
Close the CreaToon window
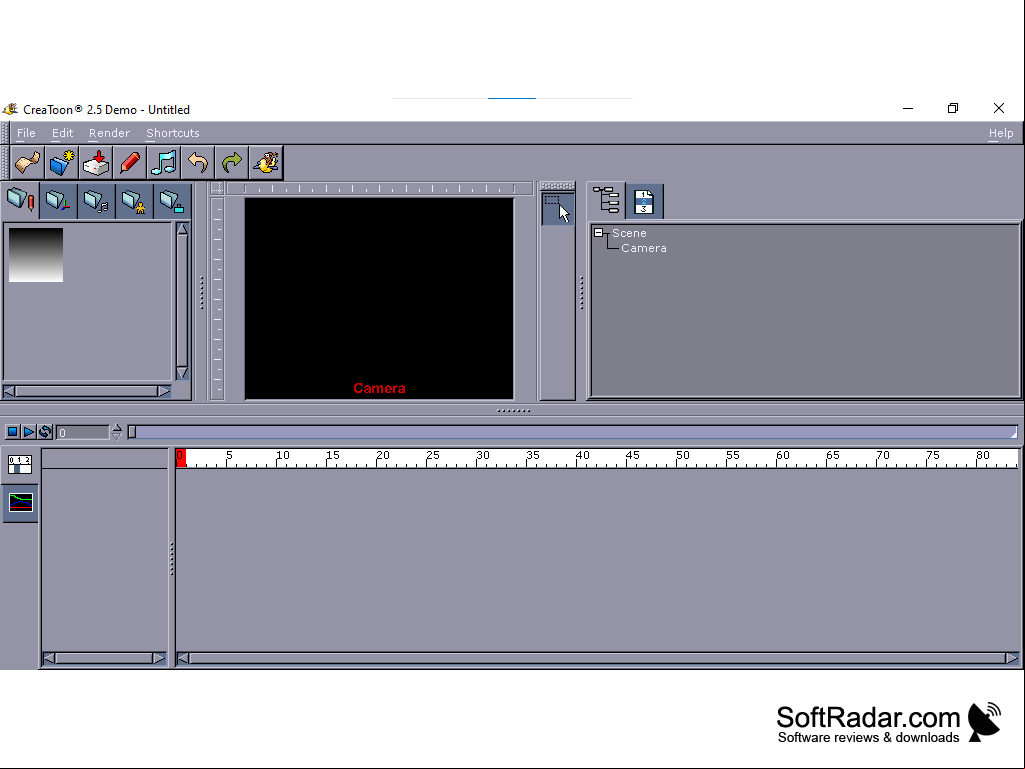(x=999, y=109)
